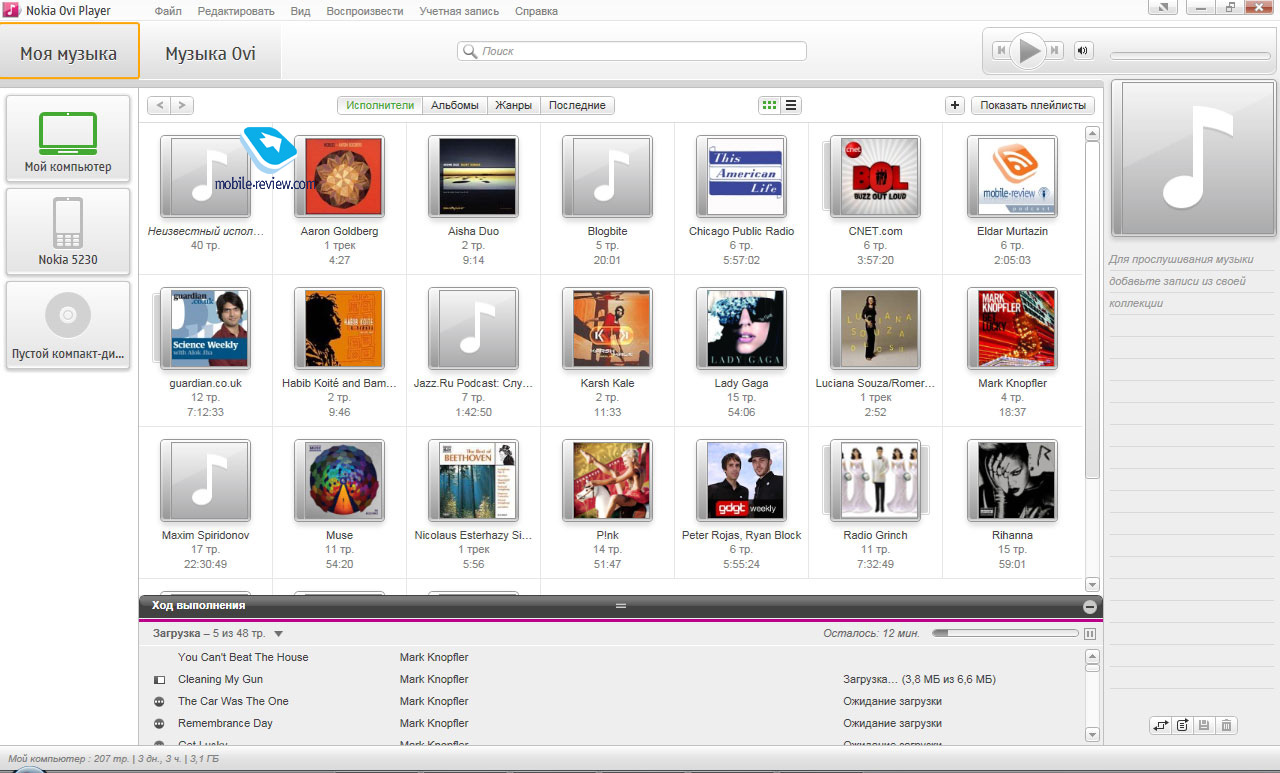Select the Жанры filter tab
Viewport: 1280px width, 773px height.
513,105
